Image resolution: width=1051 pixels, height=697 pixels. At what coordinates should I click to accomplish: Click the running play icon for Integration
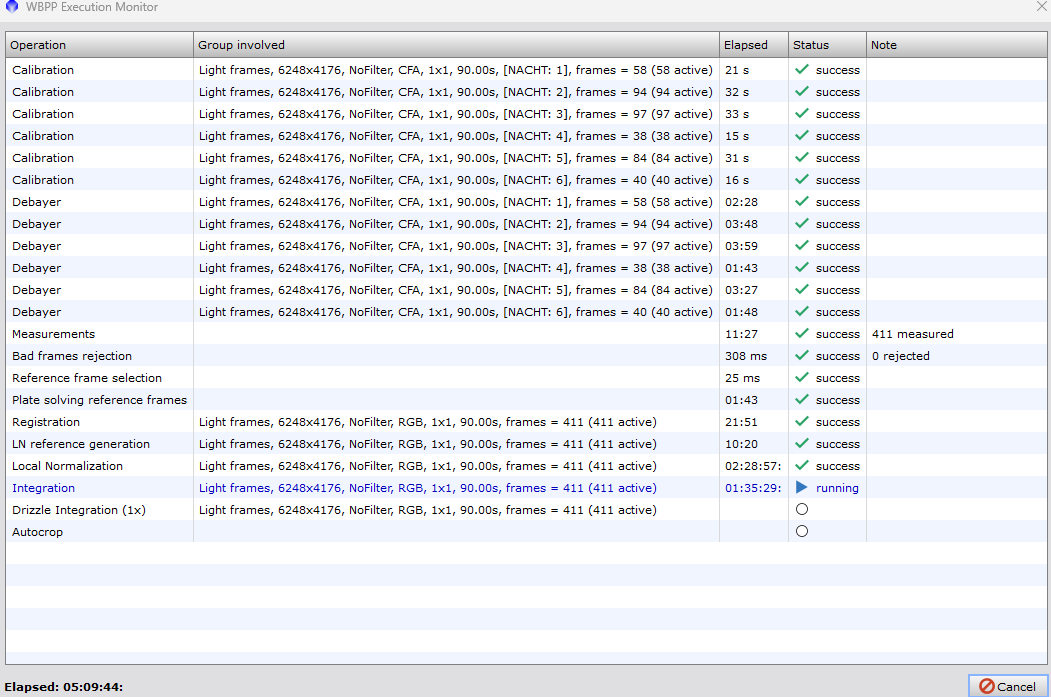pos(802,487)
